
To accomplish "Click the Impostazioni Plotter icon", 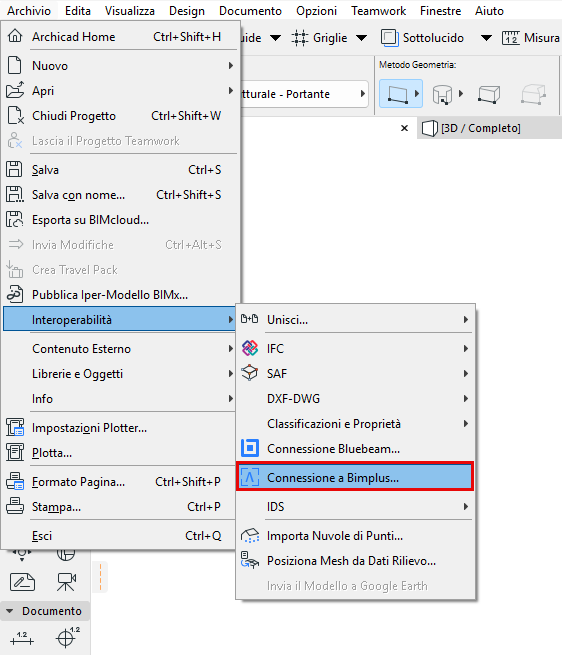I will [x=15, y=428].
